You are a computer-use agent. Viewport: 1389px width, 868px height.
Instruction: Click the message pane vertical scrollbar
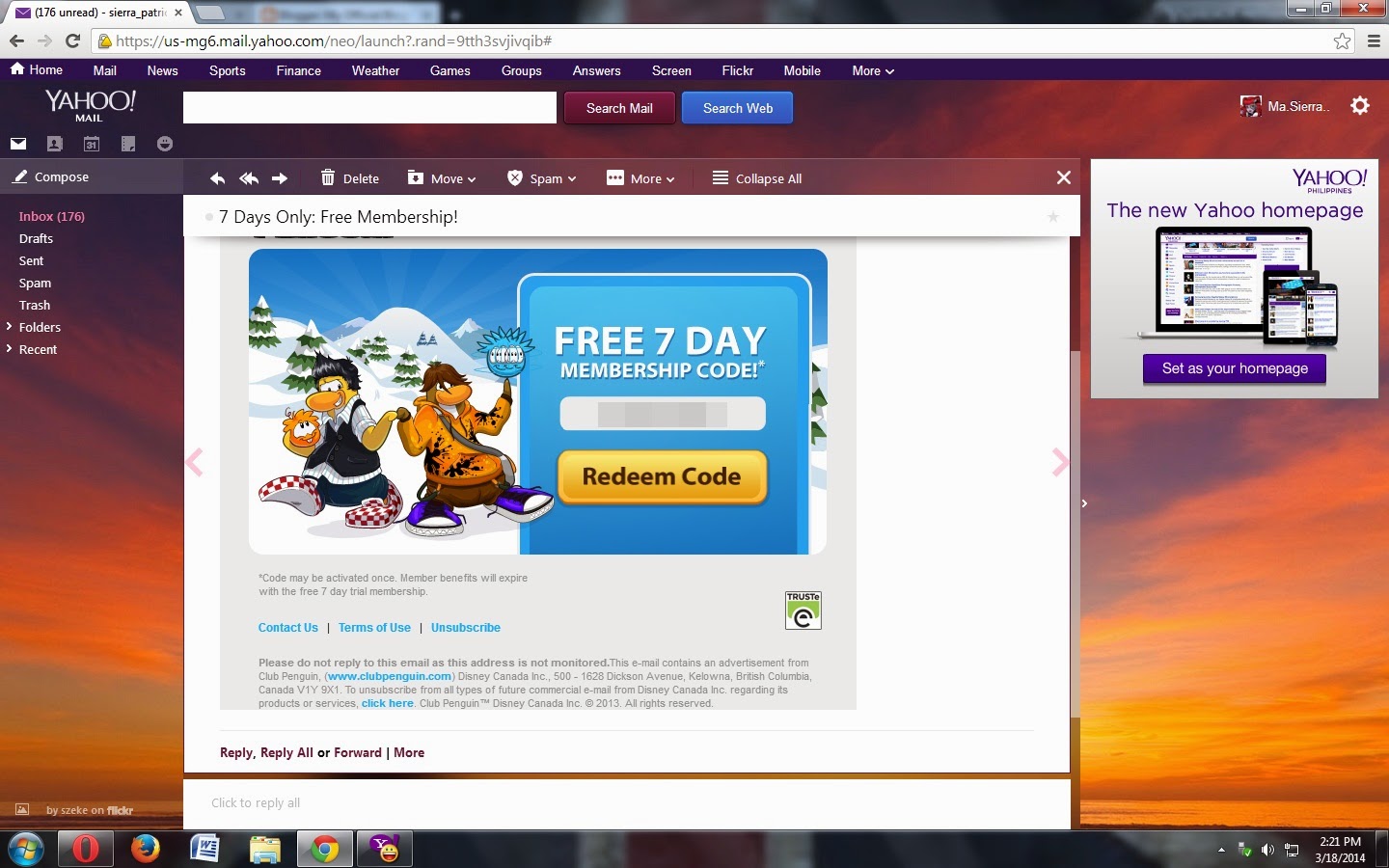(1076, 533)
